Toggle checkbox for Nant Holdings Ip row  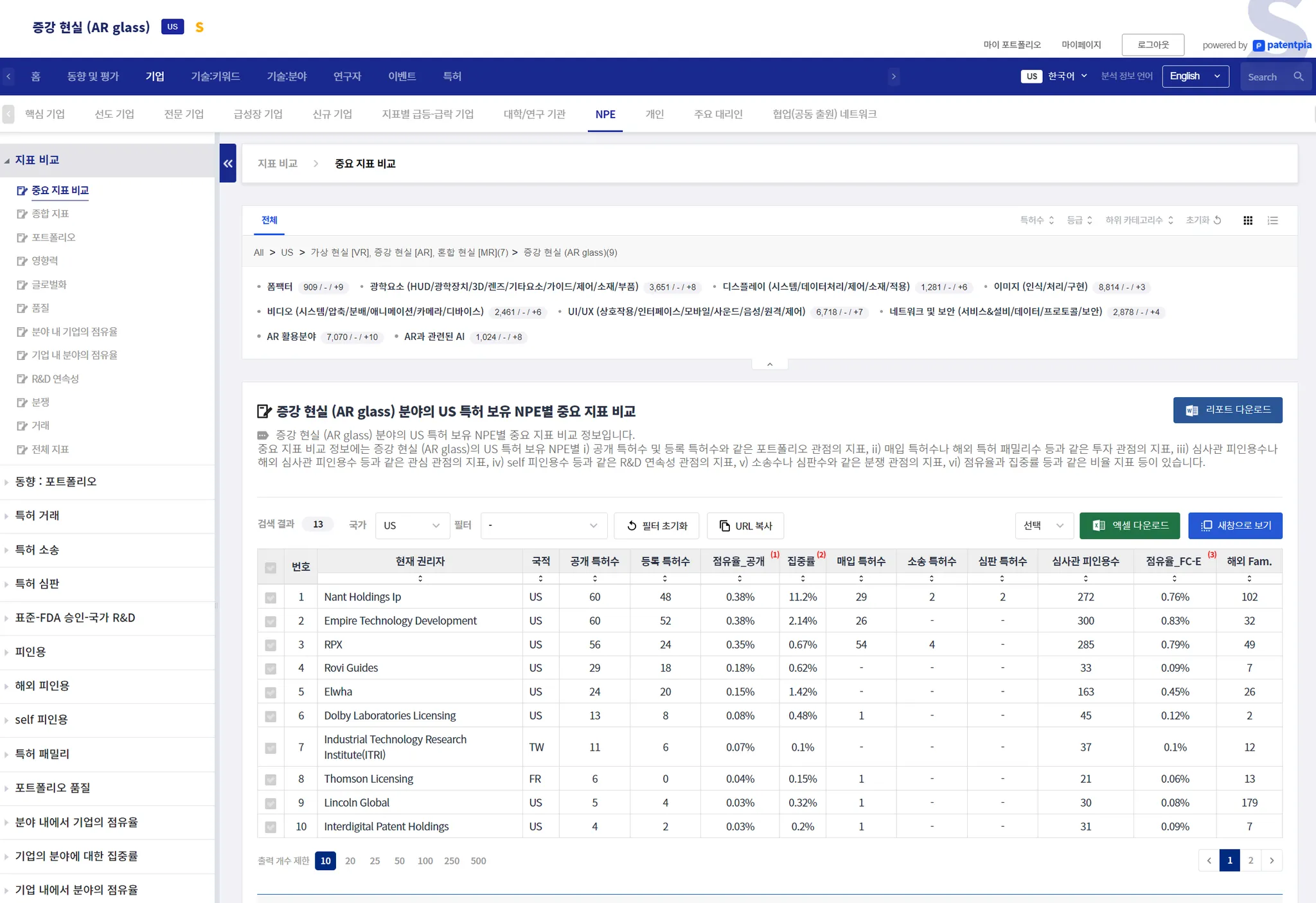(271, 598)
